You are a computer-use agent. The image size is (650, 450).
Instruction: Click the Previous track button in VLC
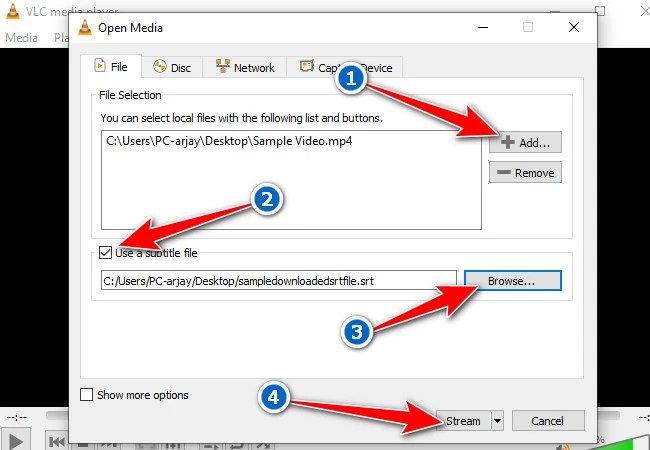pos(57,442)
